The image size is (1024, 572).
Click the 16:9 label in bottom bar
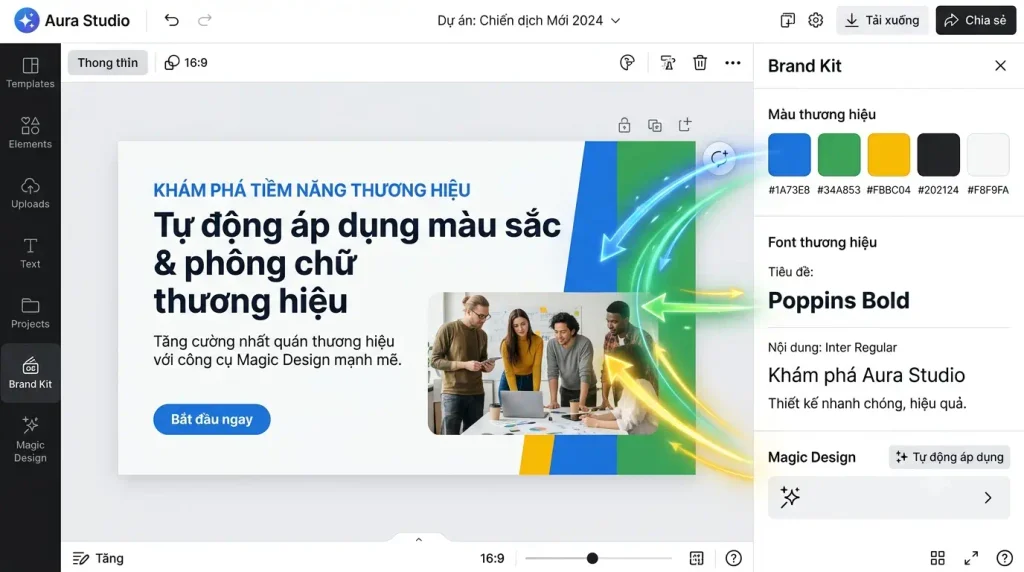coord(492,558)
